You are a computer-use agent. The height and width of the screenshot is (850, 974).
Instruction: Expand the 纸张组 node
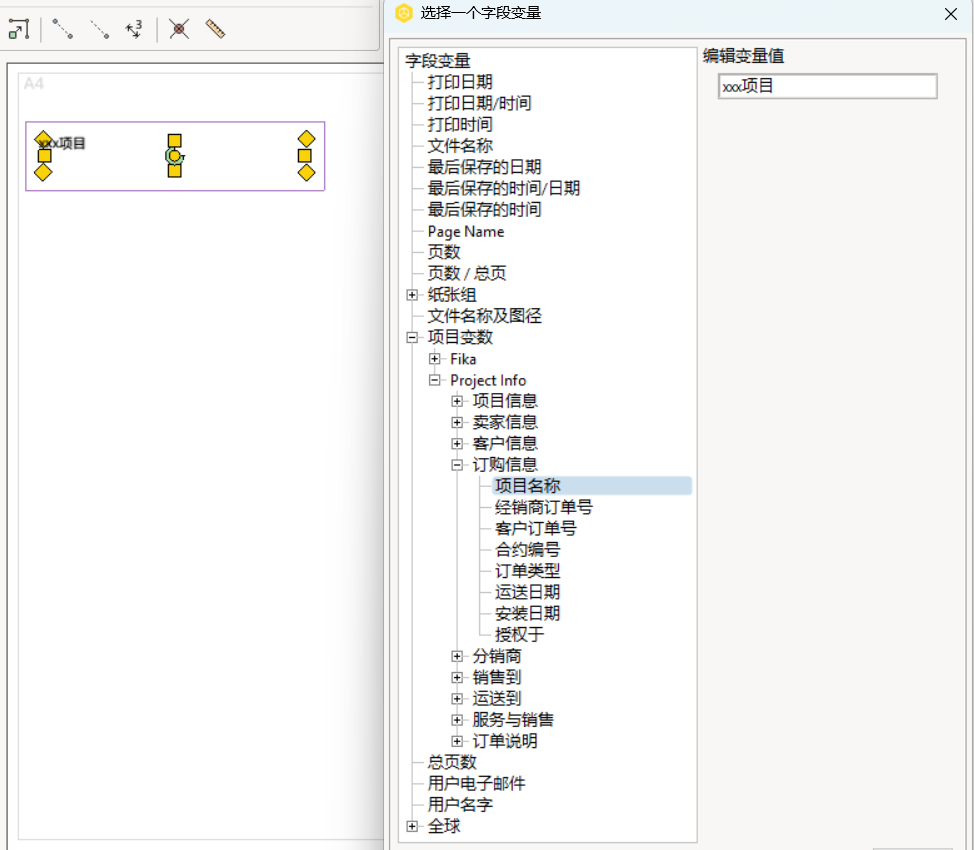412,295
